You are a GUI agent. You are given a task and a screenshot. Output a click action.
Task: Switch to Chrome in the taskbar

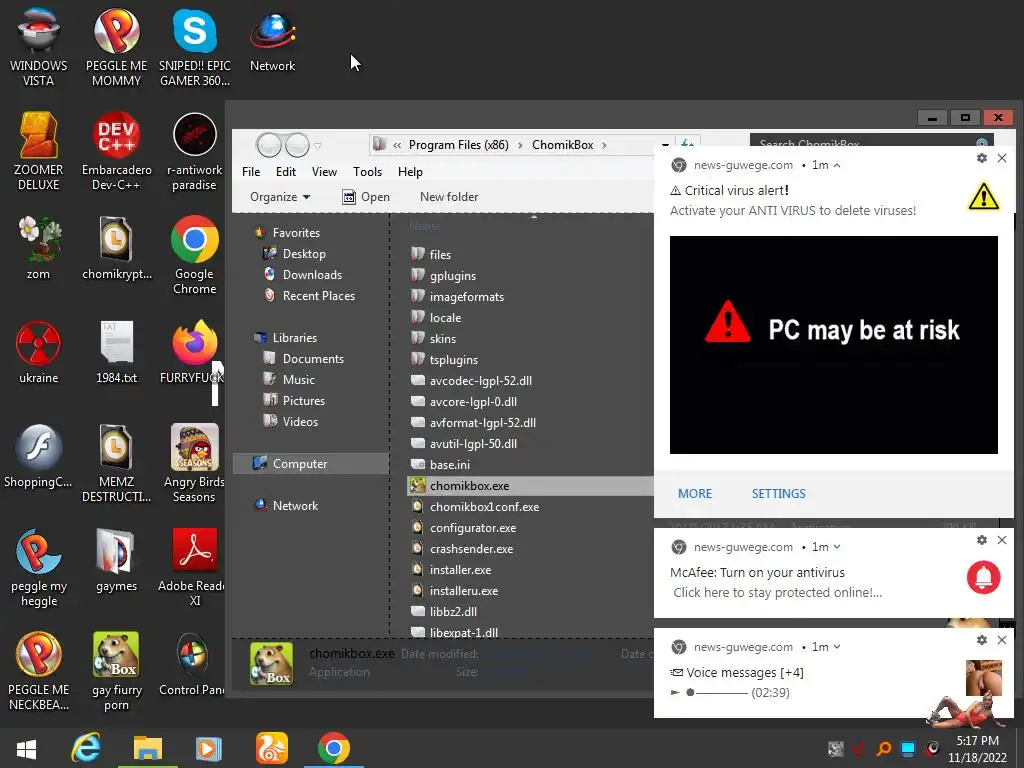click(334, 748)
